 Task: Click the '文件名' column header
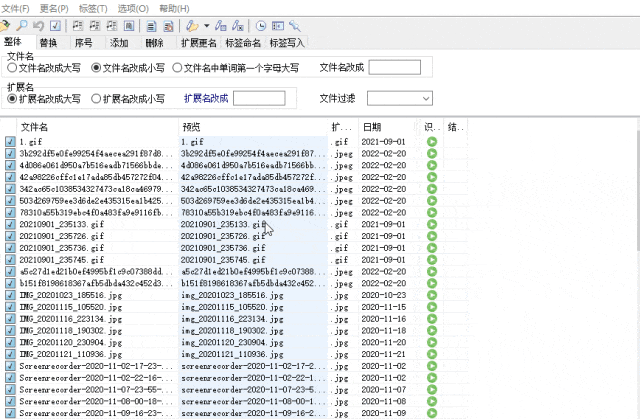tap(97, 127)
